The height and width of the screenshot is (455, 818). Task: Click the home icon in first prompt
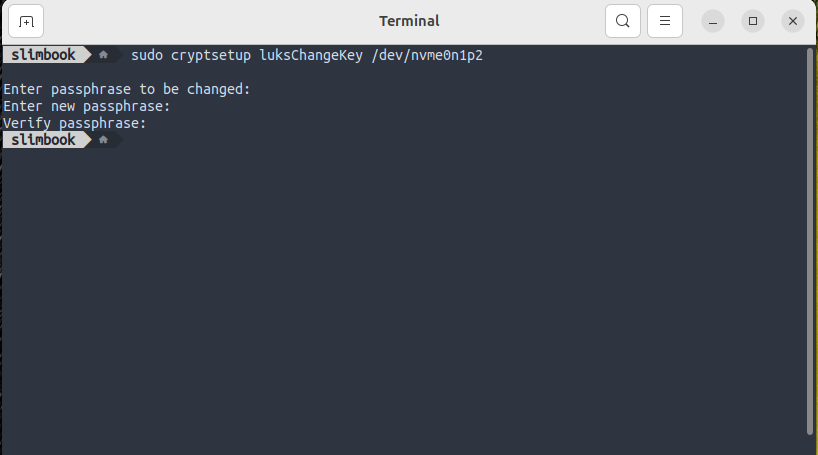click(103, 55)
